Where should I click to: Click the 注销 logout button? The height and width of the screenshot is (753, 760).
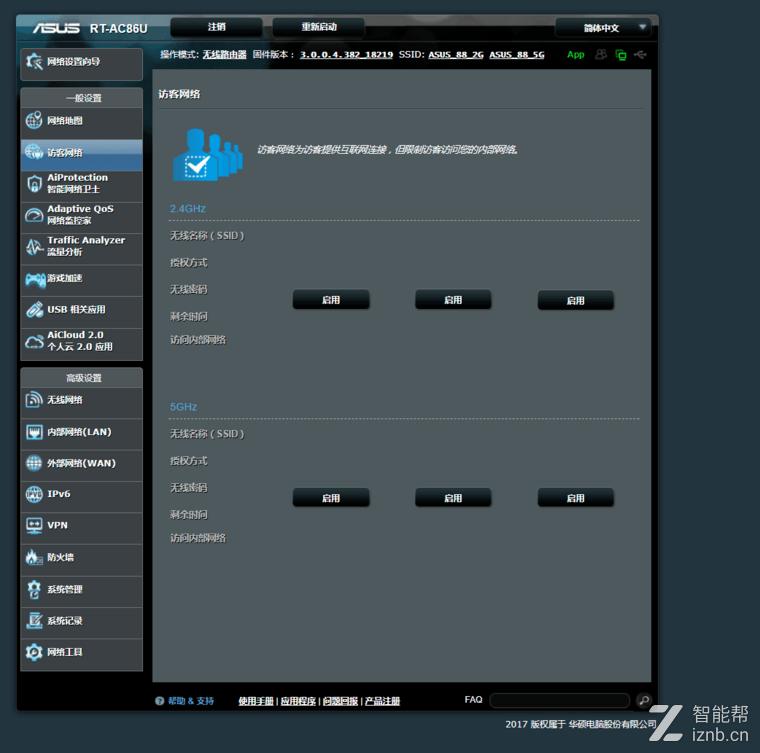click(x=216, y=27)
